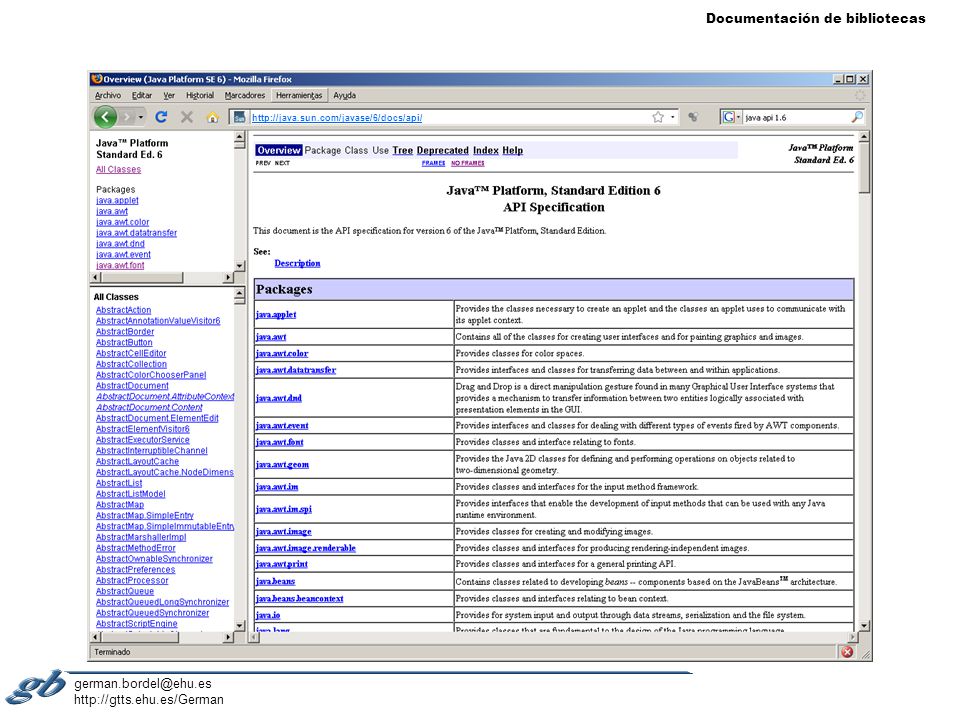Screen dimensions: 960x720
Task: Open the address bar history dropdown
Action: coord(673,117)
